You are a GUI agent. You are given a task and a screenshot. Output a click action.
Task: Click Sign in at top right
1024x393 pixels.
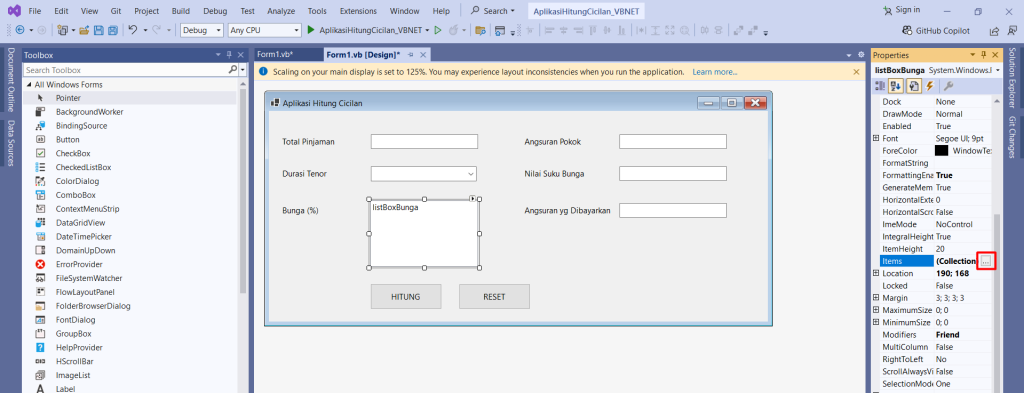(901, 10)
